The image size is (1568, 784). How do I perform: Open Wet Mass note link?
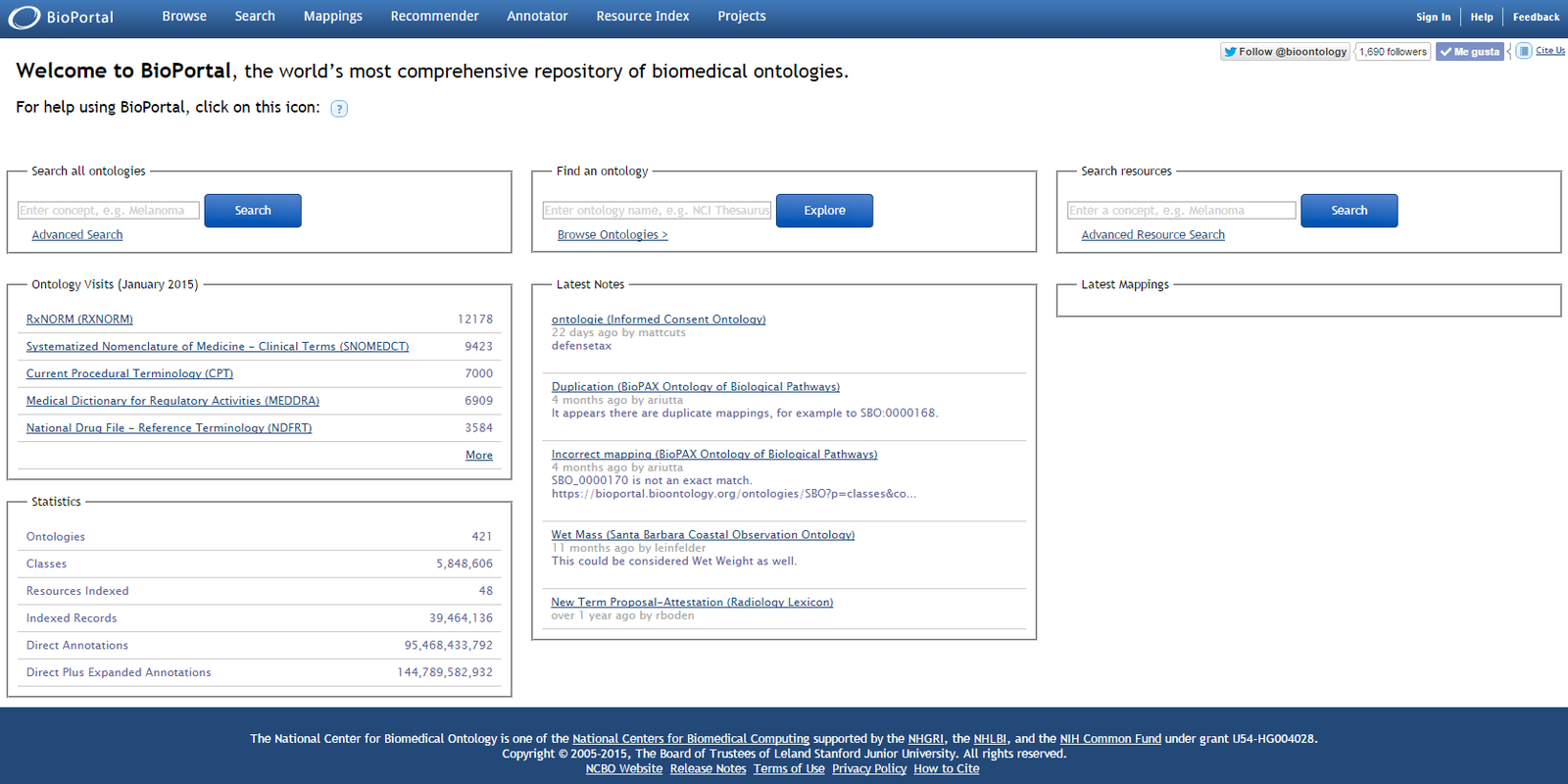[x=703, y=535]
